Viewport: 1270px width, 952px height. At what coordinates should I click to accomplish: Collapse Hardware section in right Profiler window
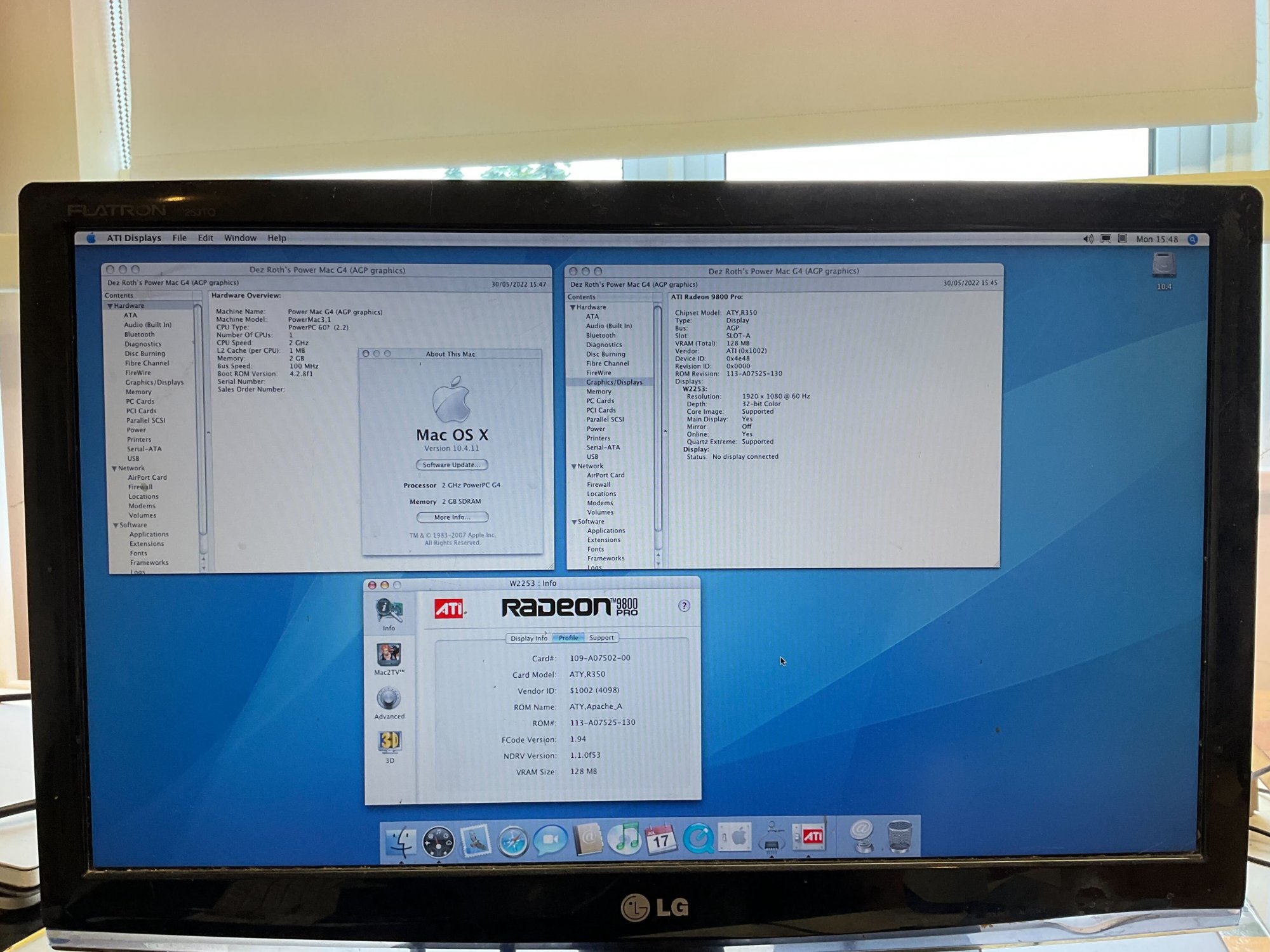point(573,308)
